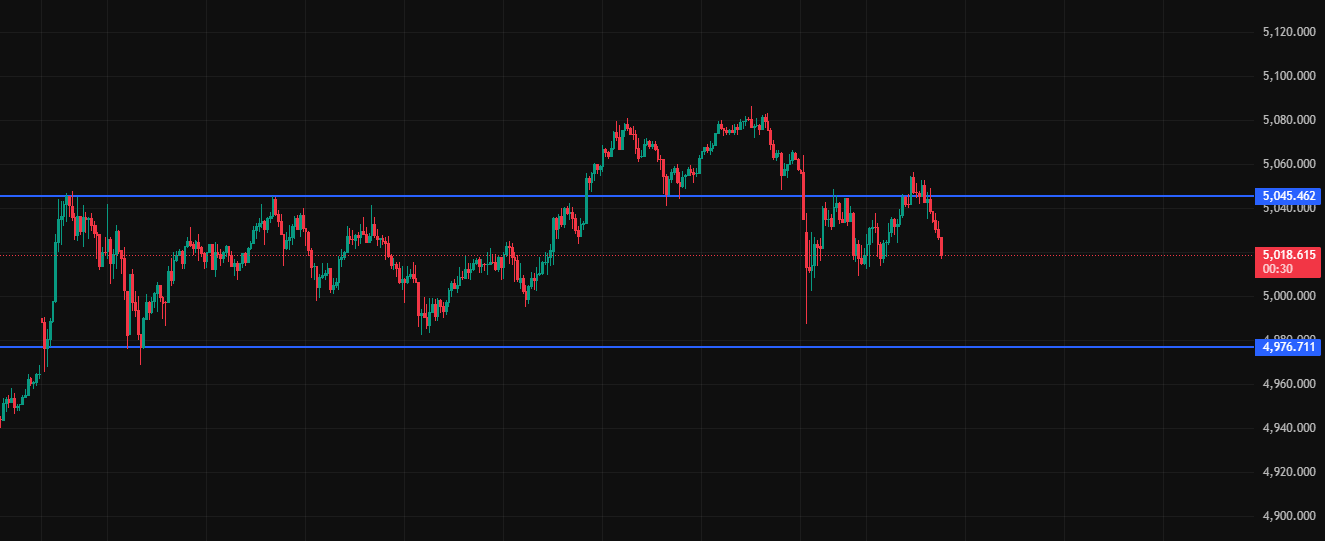Viewport: 1325px width, 541px height.
Task: Select the lower blue horizontal line
Action: (x=600, y=347)
